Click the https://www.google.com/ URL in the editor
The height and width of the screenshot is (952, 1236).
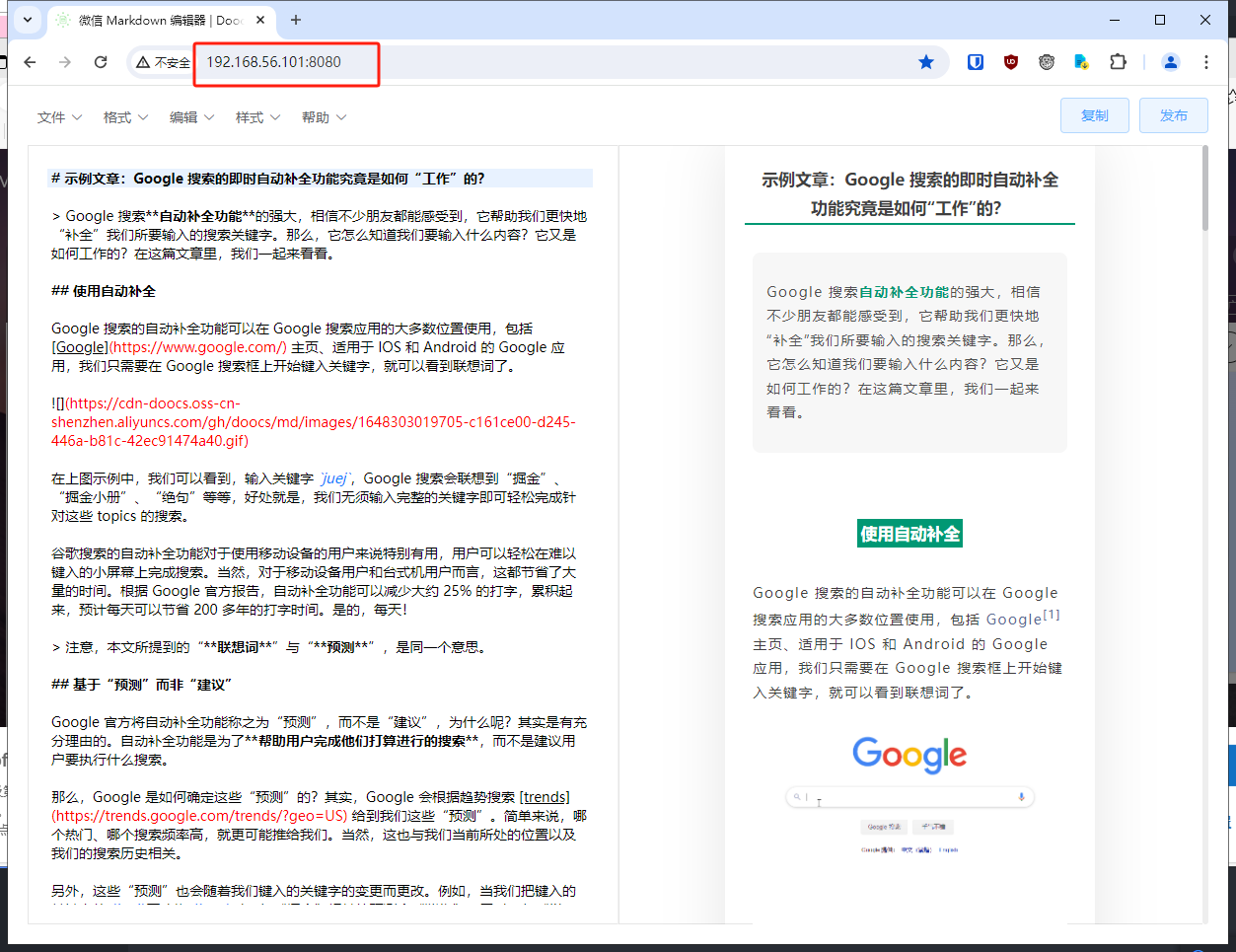click(198, 347)
